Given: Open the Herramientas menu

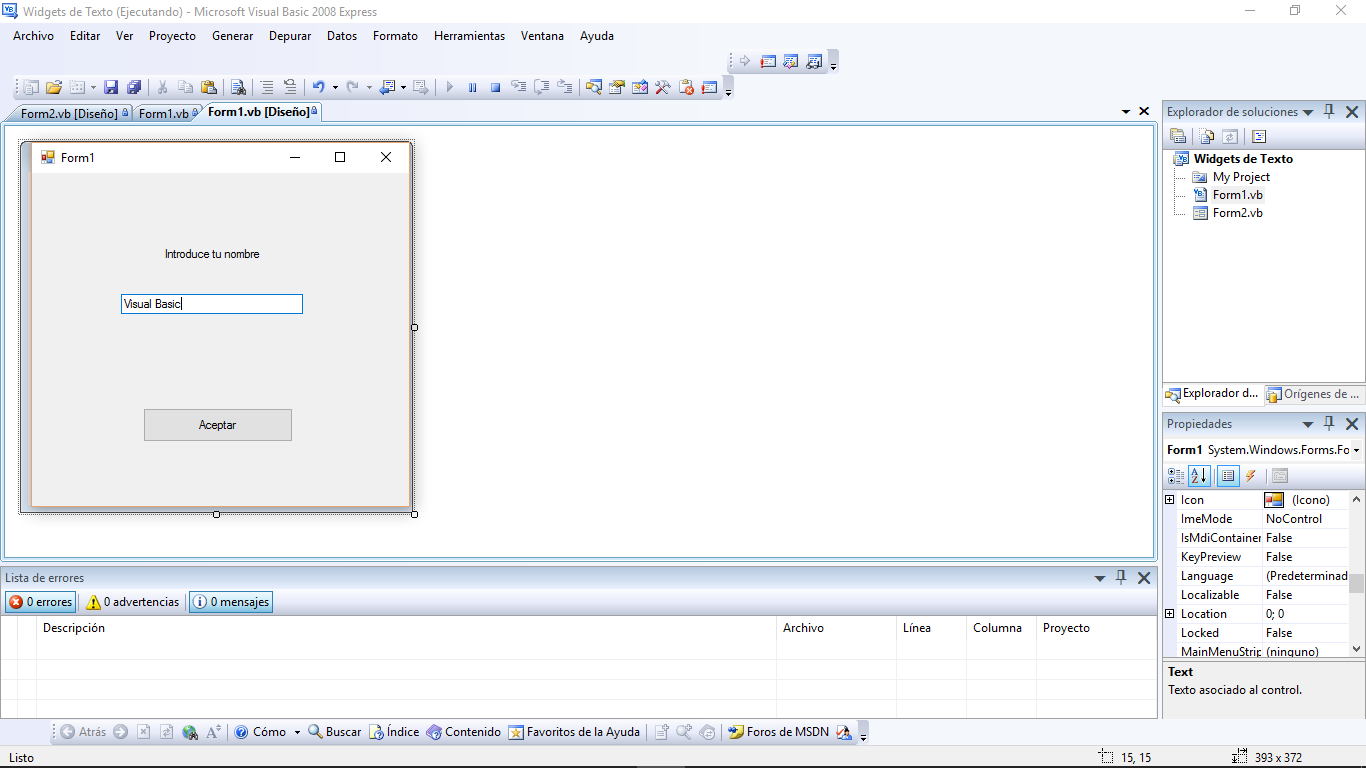Looking at the screenshot, I should [x=469, y=35].
